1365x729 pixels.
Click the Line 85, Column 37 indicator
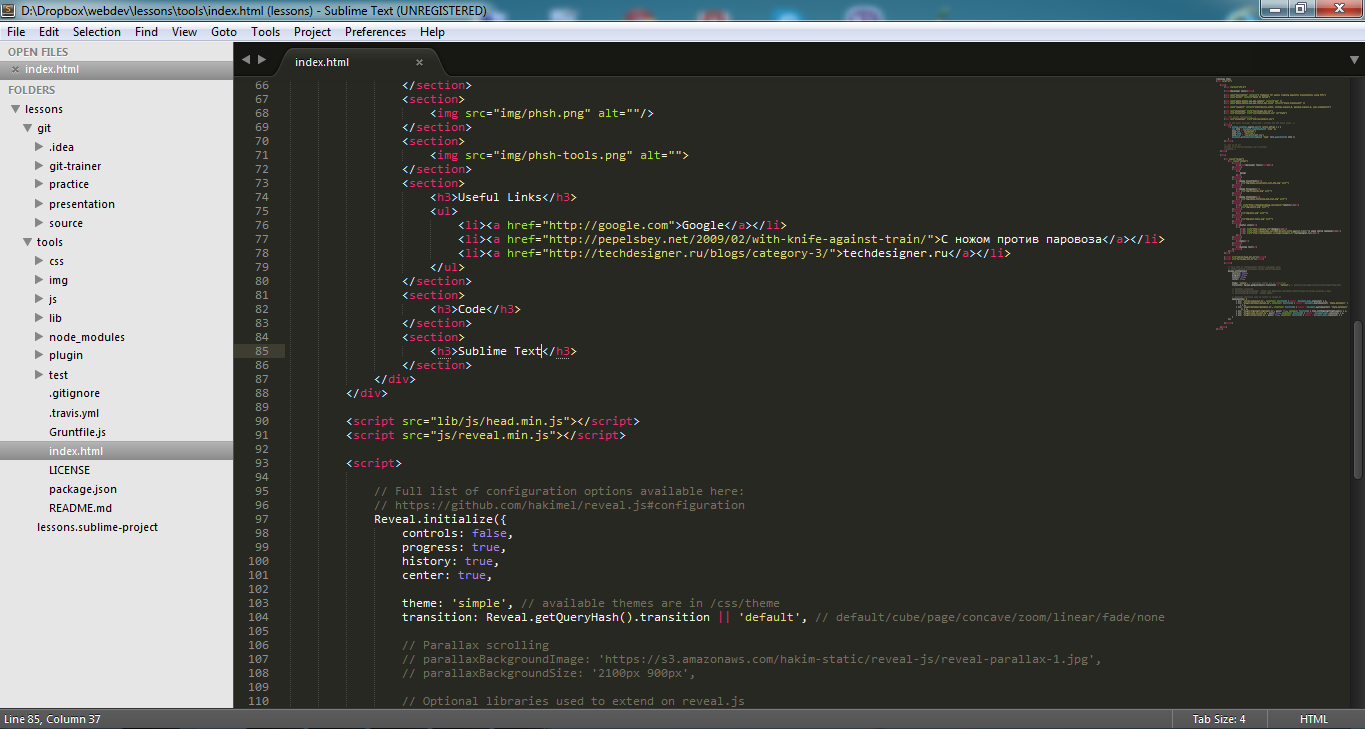53,718
